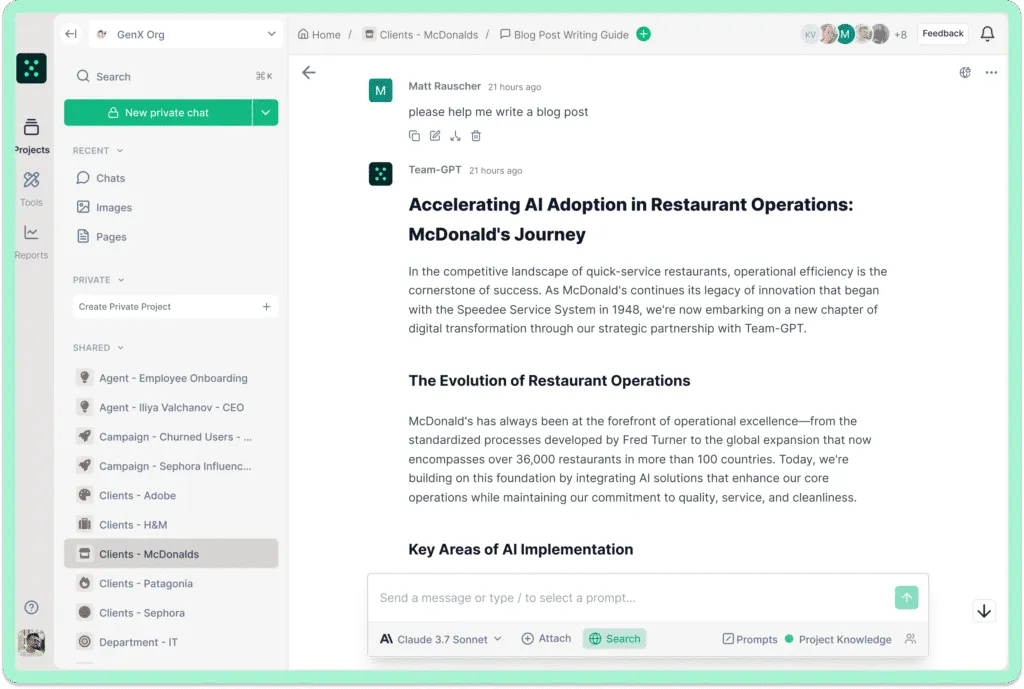This screenshot has width=1024, height=689.
Task: Open Department - IT project
Action: pyautogui.click(x=171, y=642)
